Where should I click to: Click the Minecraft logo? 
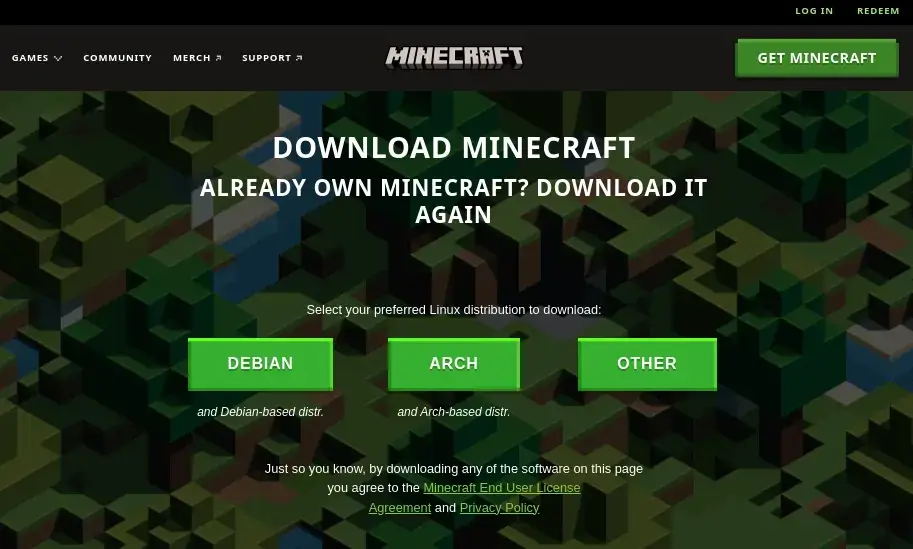coord(454,58)
